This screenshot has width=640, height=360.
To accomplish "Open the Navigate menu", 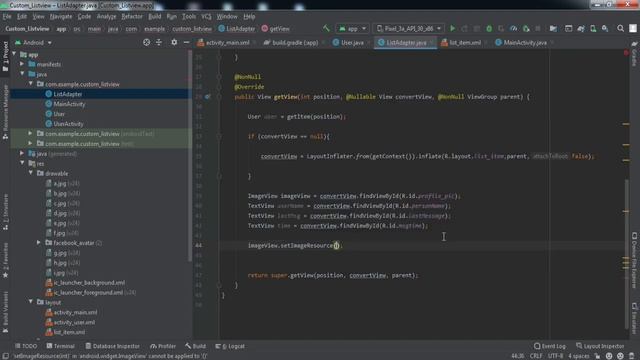I will tap(61, 16).
